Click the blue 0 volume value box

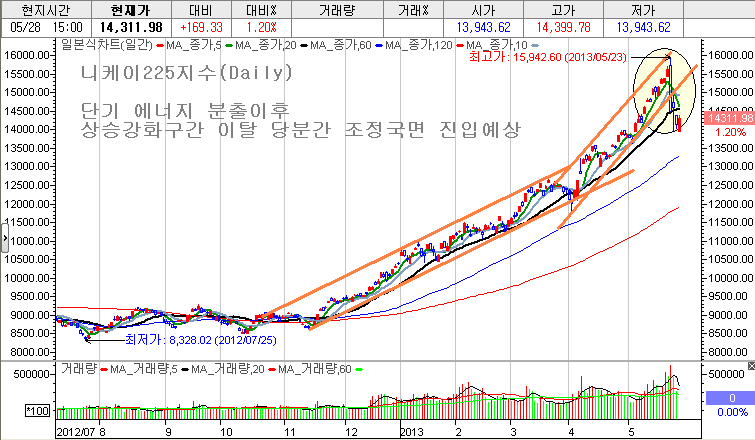[731, 398]
